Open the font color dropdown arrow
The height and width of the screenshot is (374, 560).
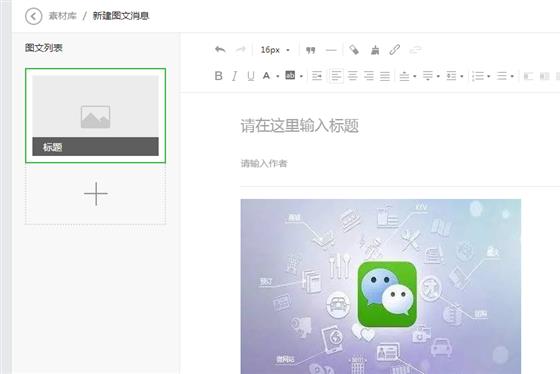click(x=278, y=76)
